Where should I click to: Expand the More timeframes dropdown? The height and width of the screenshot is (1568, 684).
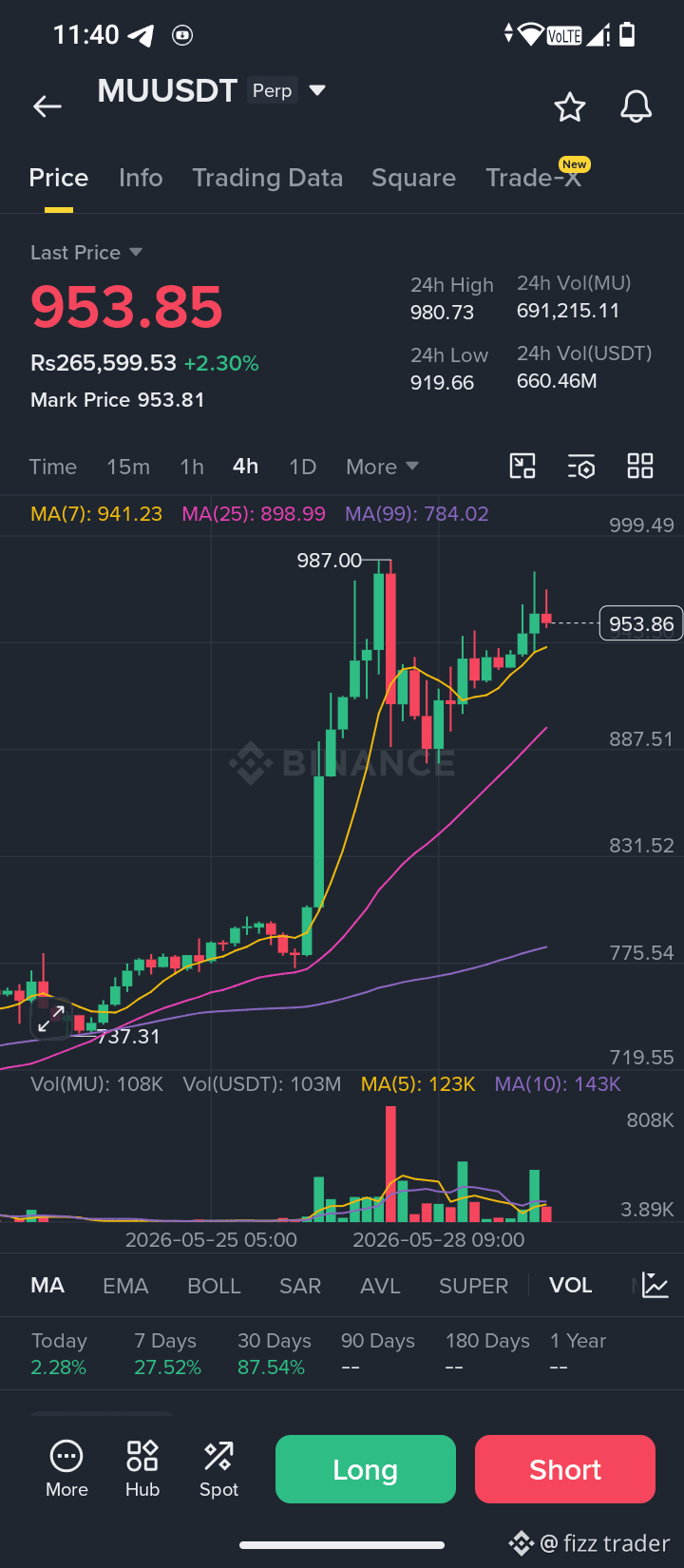383,467
